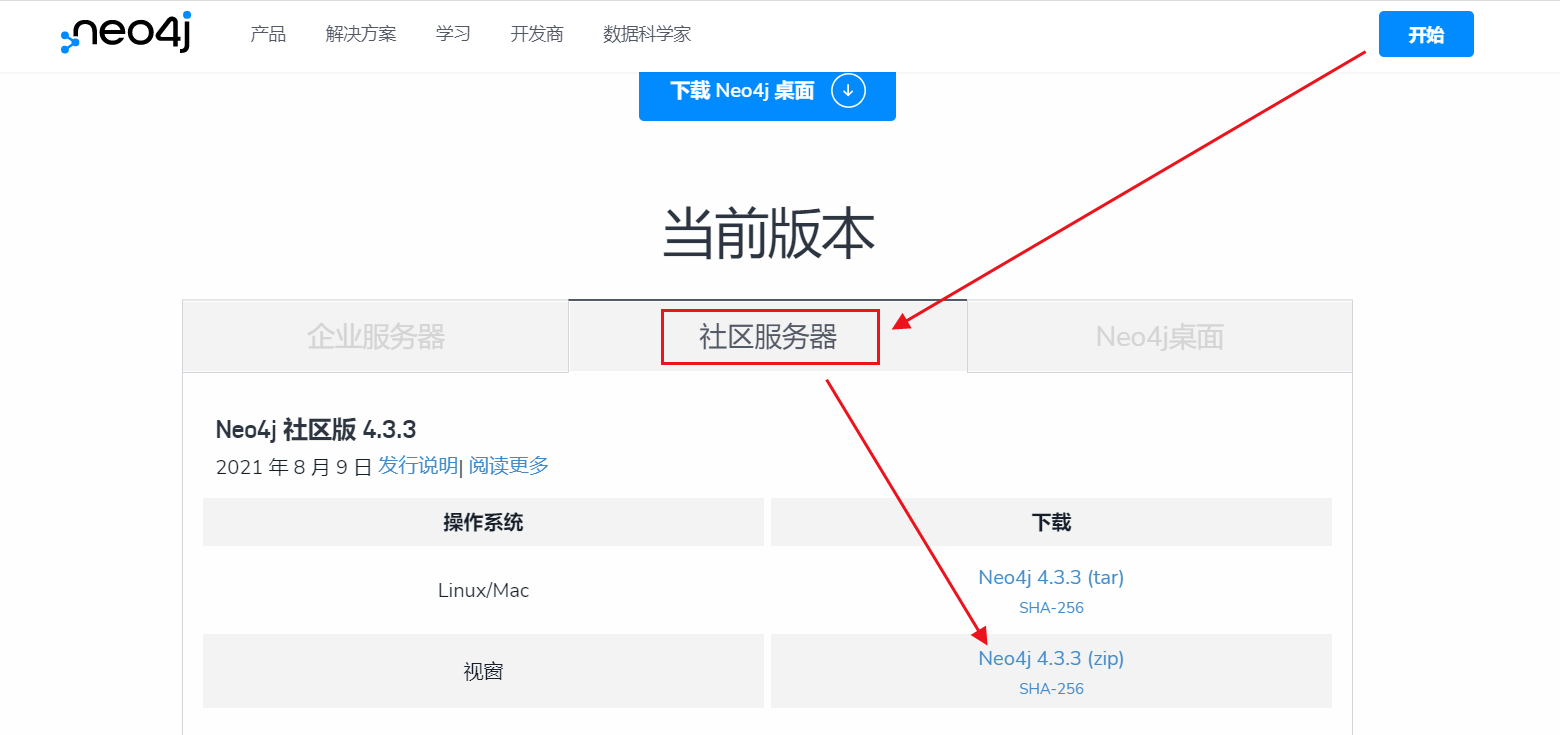
Task: Open the 发行说明 link
Action: tap(417, 465)
